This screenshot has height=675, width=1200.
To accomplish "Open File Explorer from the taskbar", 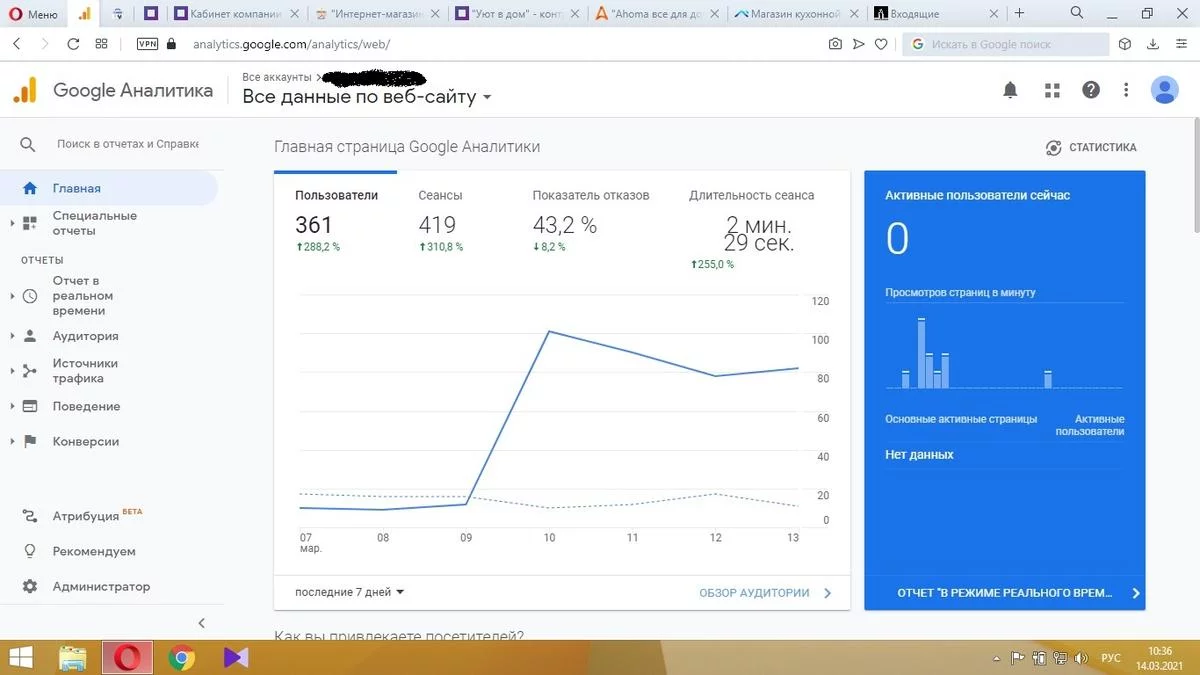I will coord(73,658).
